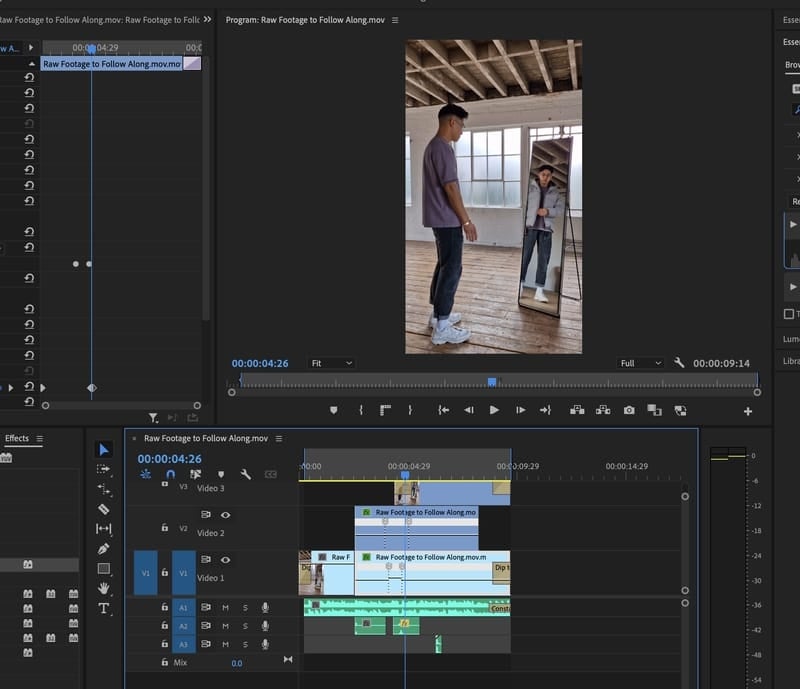This screenshot has height=689, width=800.
Task: Show hidden source panel tabs chevron
Action: [x=207, y=19]
